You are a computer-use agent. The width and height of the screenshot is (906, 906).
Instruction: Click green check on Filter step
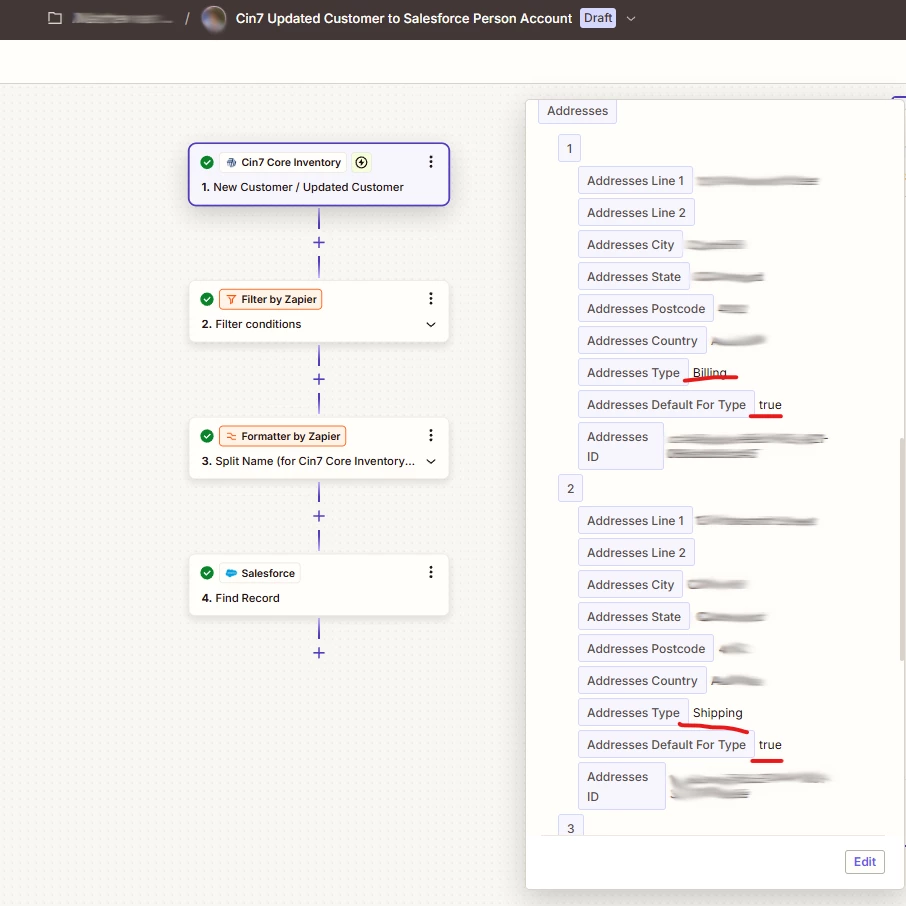click(207, 299)
